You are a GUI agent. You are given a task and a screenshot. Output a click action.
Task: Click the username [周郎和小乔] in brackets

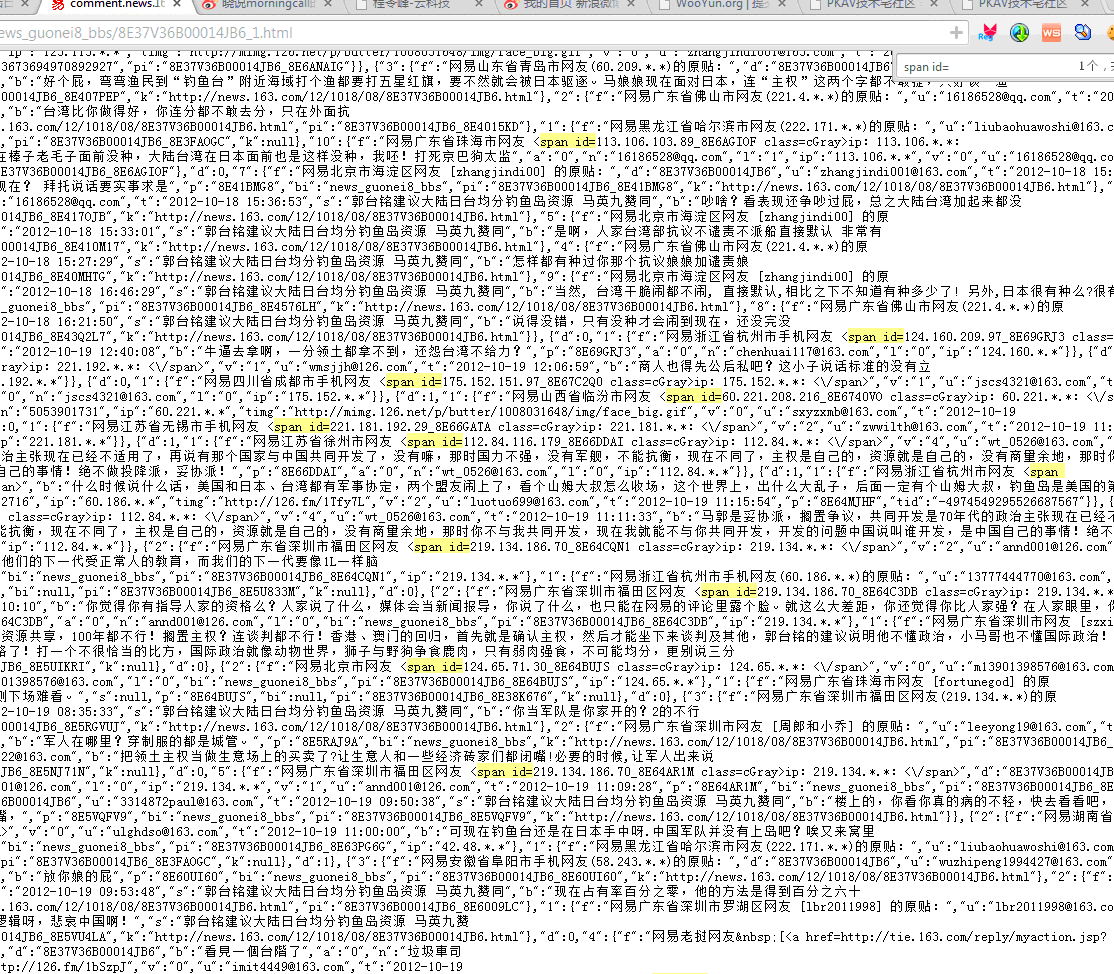click(x=815, y=727)
